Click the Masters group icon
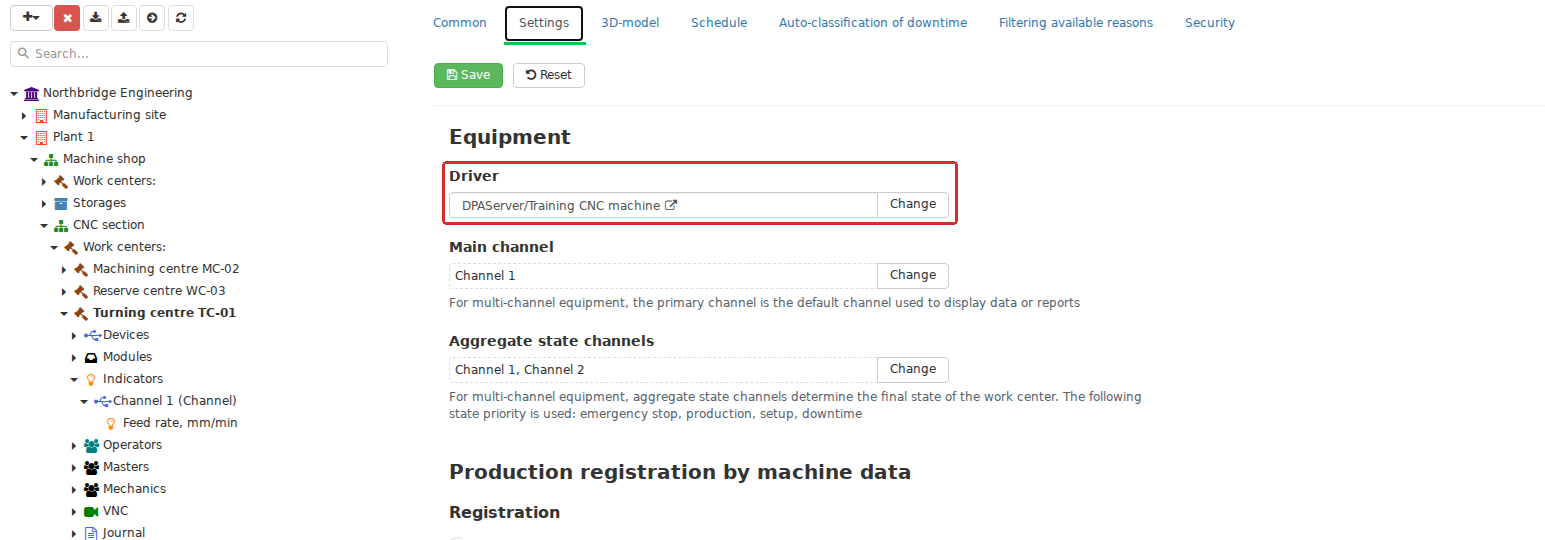The image size is (1545, 540). [x=92, y=467]
